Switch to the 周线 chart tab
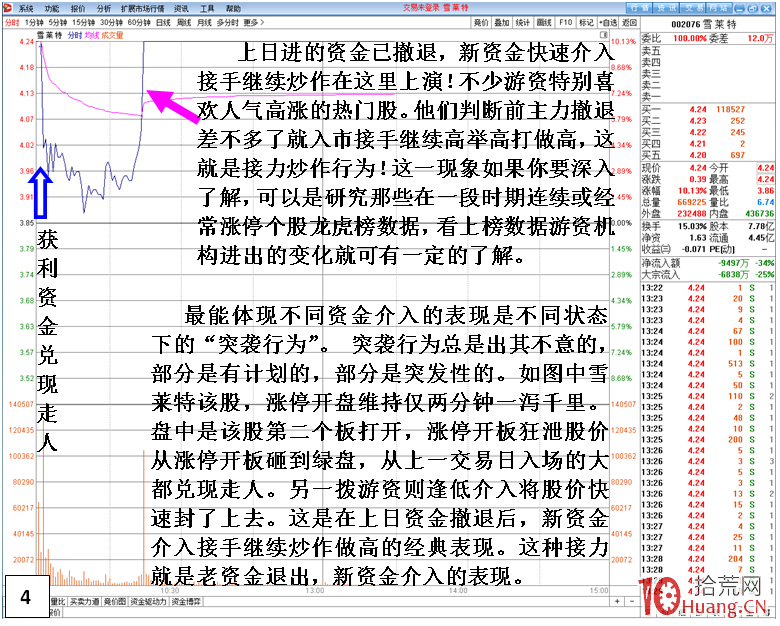The width and height of the screenshot is (780, 626). click(x=184, y=22)
